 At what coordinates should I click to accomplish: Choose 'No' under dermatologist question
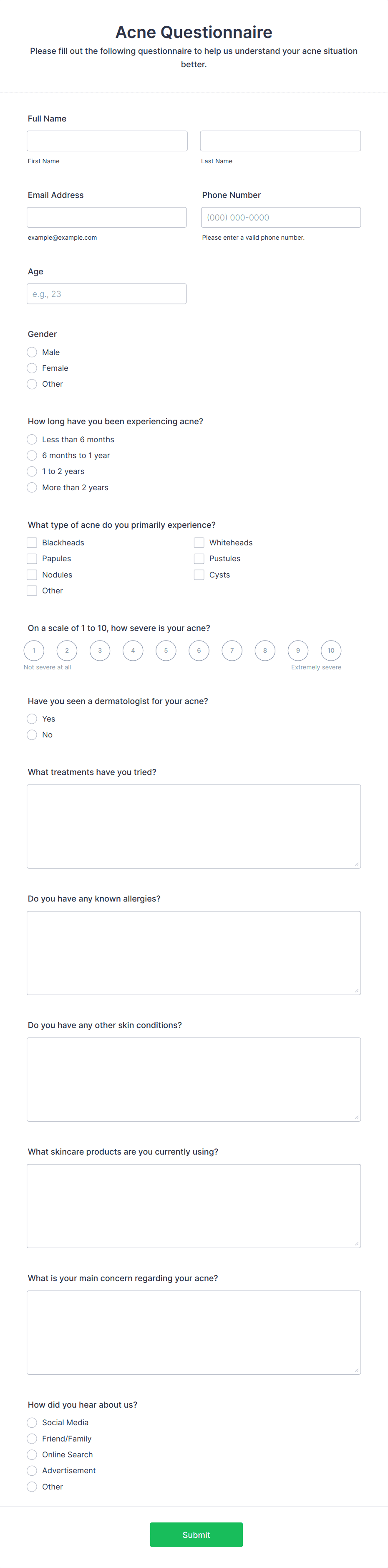pos(32,735)
